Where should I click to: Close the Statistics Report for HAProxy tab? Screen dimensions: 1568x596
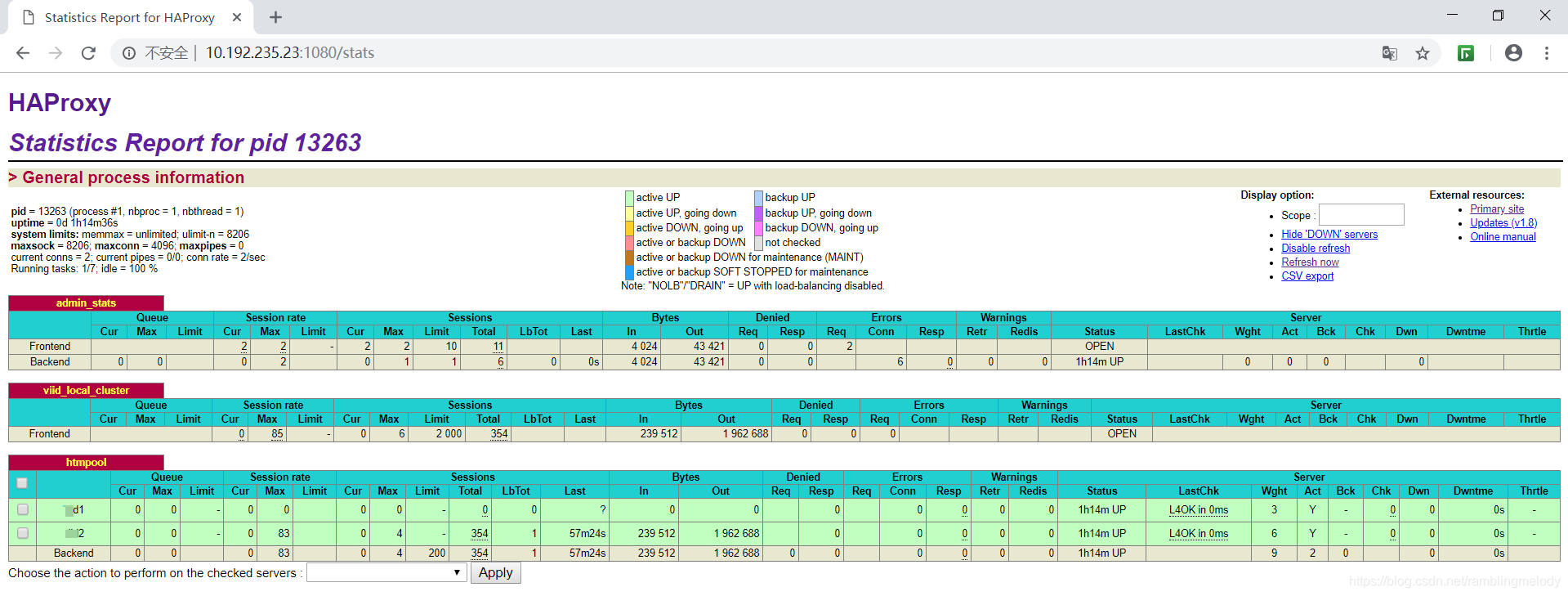(237, 17)
